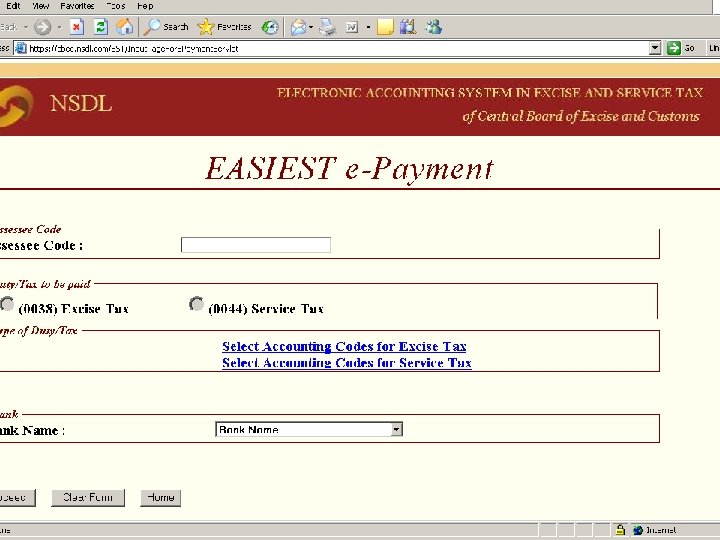The width and height of the screenshot is (720, 540).
Task: Click the Research books toolbar icon
Action: click(408, 27)
